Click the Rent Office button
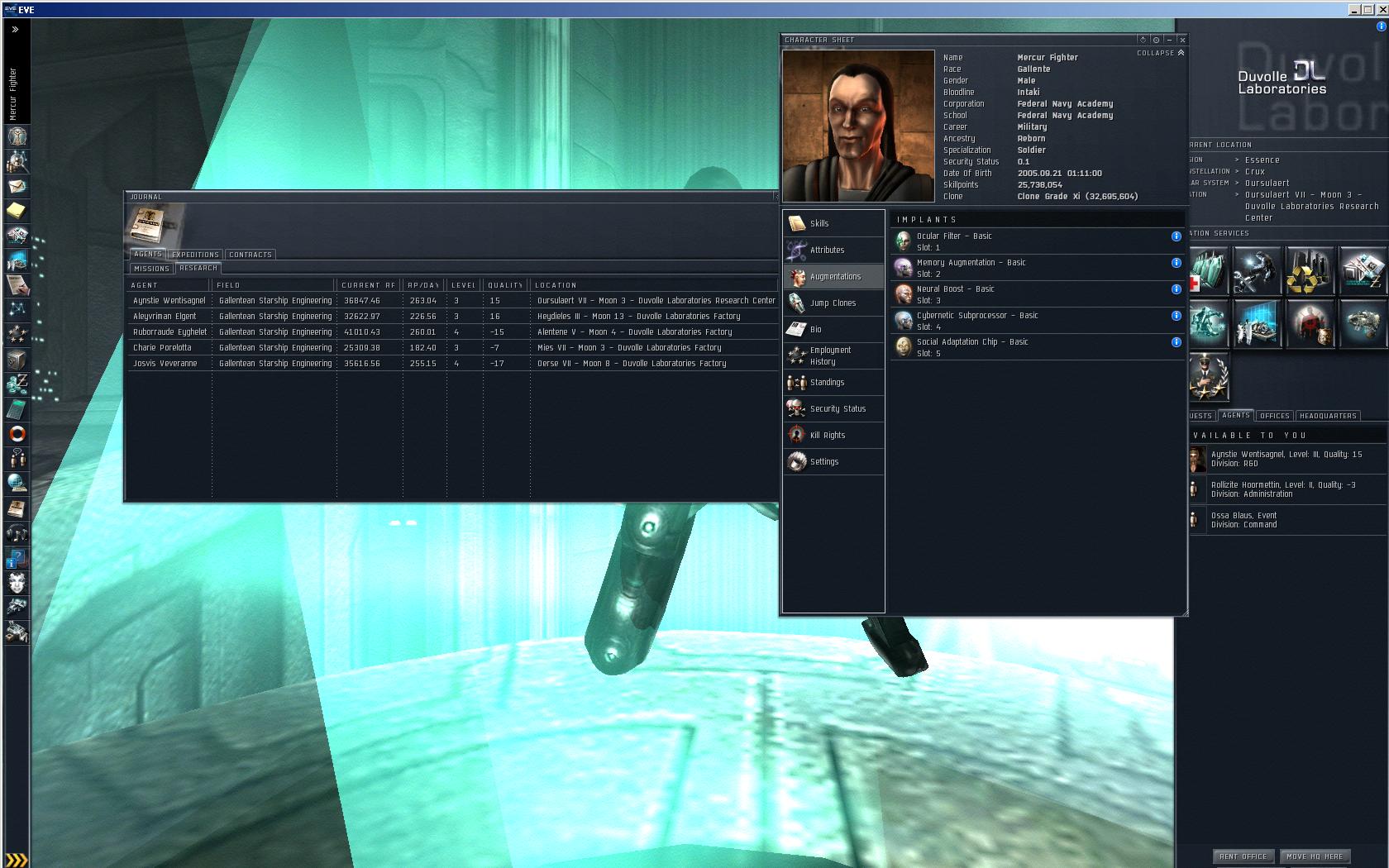 [1243, 856]
